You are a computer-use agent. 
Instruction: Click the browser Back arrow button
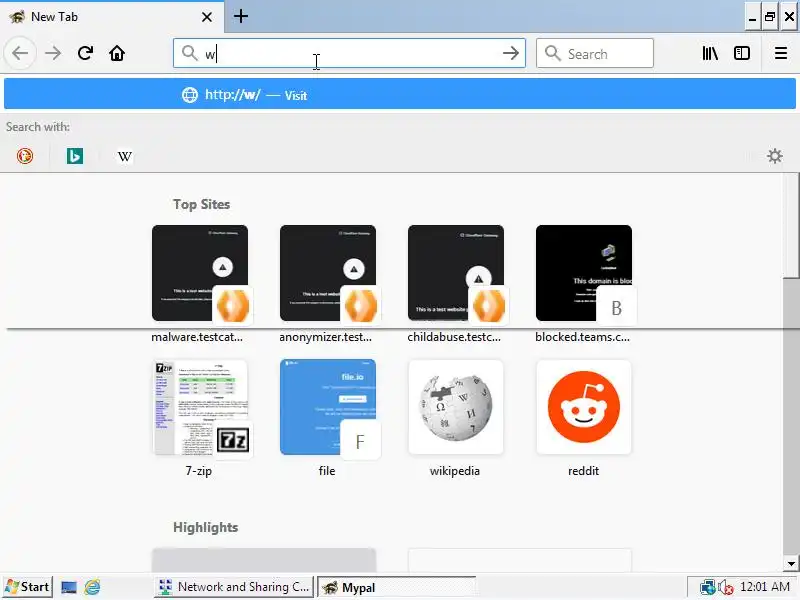pos(20,53)
